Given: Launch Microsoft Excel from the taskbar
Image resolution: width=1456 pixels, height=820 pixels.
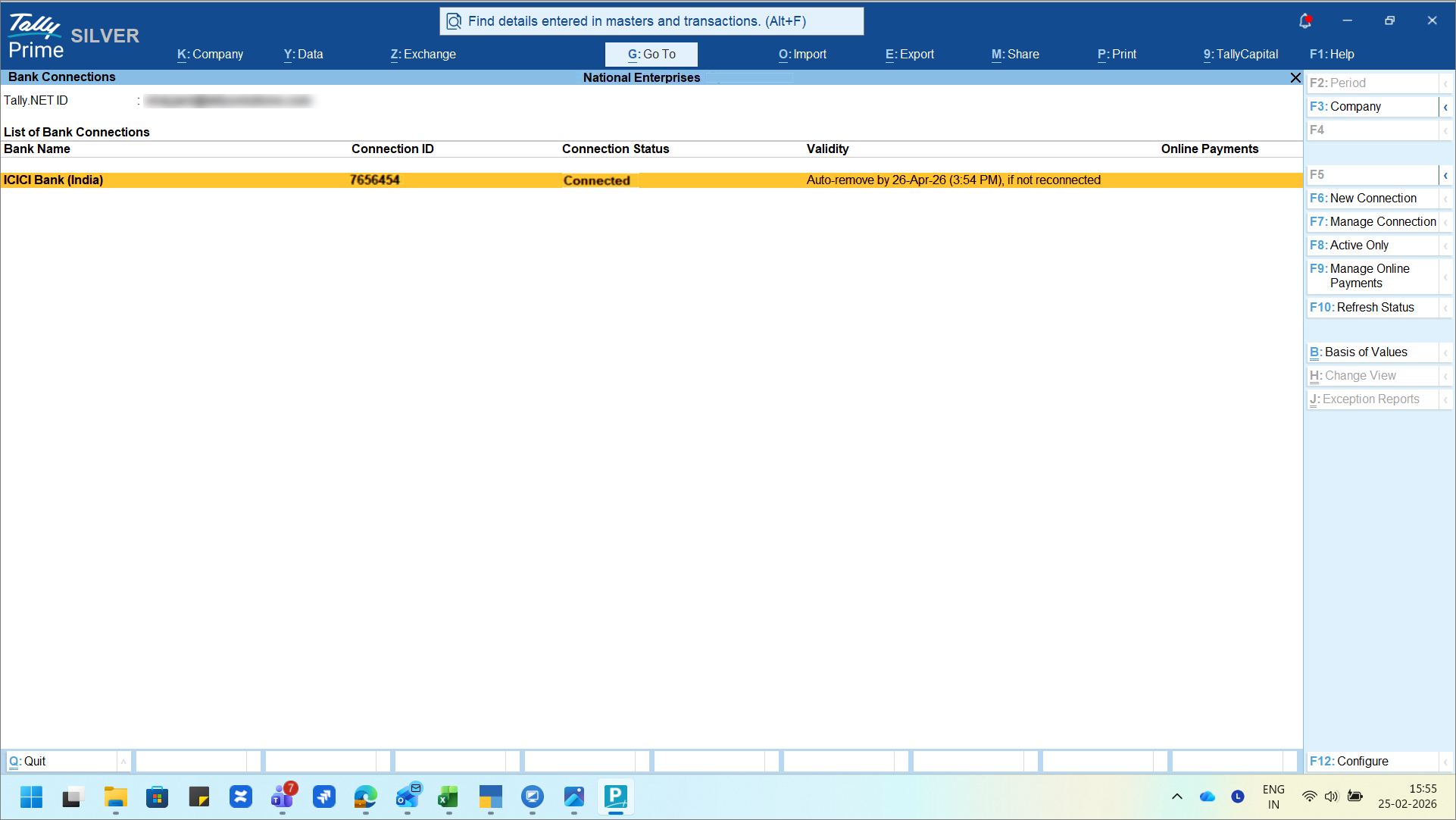Looking at the screenshot, I should [x=448, y=797].
